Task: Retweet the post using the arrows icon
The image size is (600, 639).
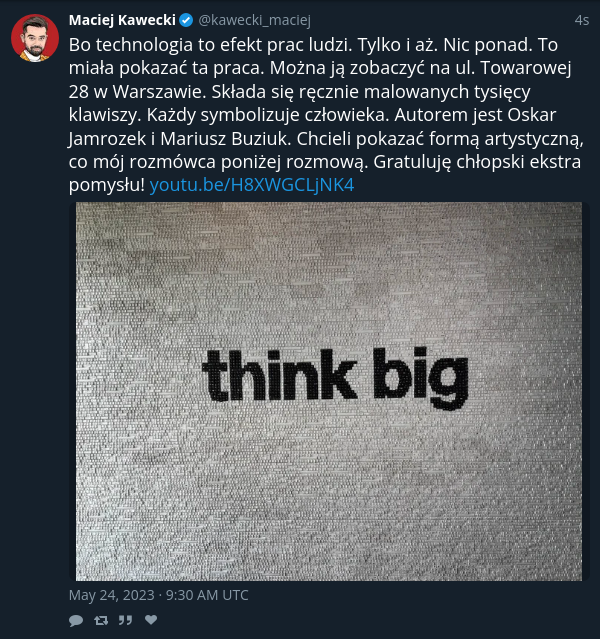Action: tap(101, 620)
